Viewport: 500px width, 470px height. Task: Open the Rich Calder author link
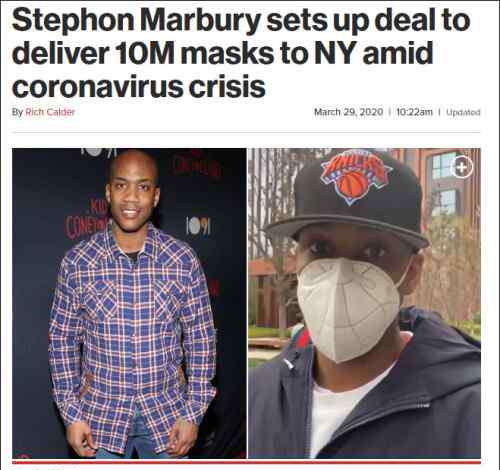[x=50, y=112]
